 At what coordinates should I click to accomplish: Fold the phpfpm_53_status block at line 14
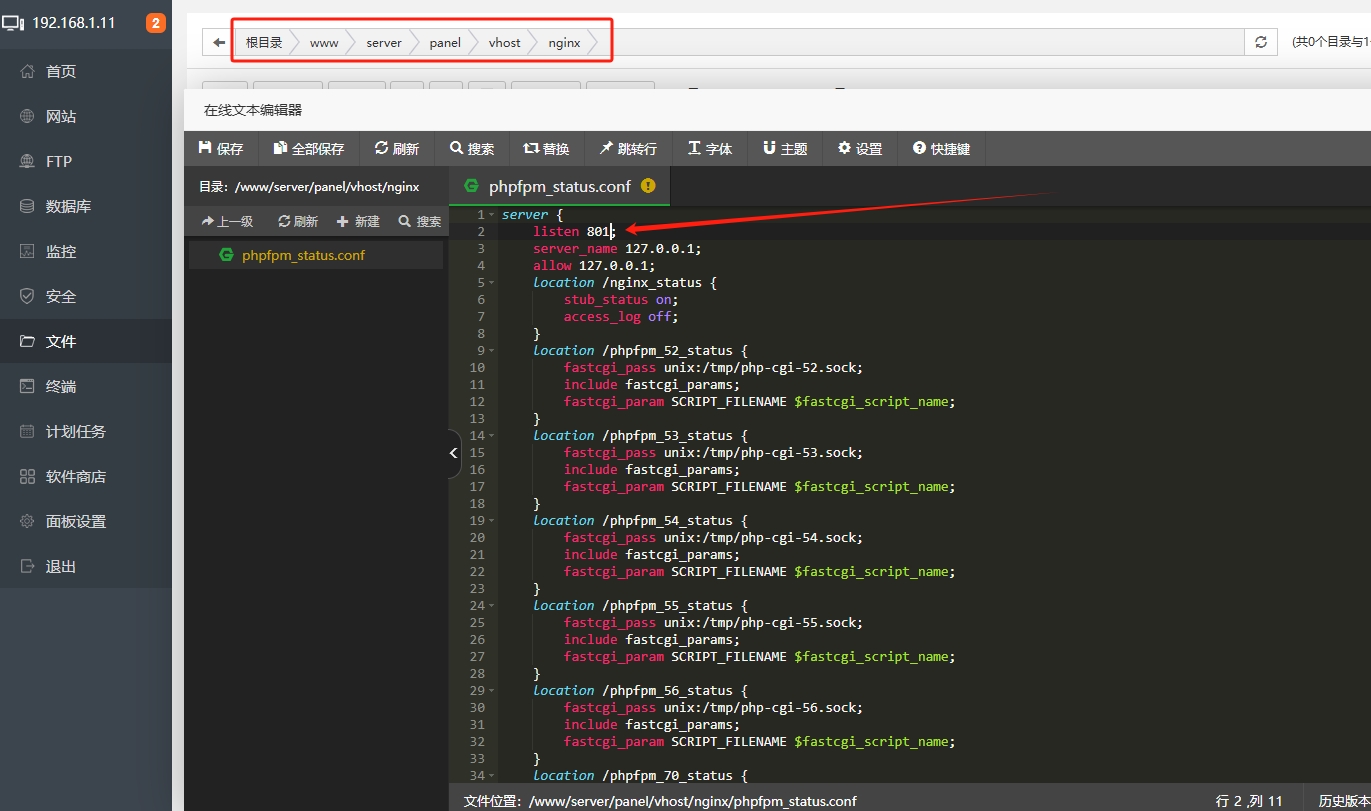[x=492, y=436]
